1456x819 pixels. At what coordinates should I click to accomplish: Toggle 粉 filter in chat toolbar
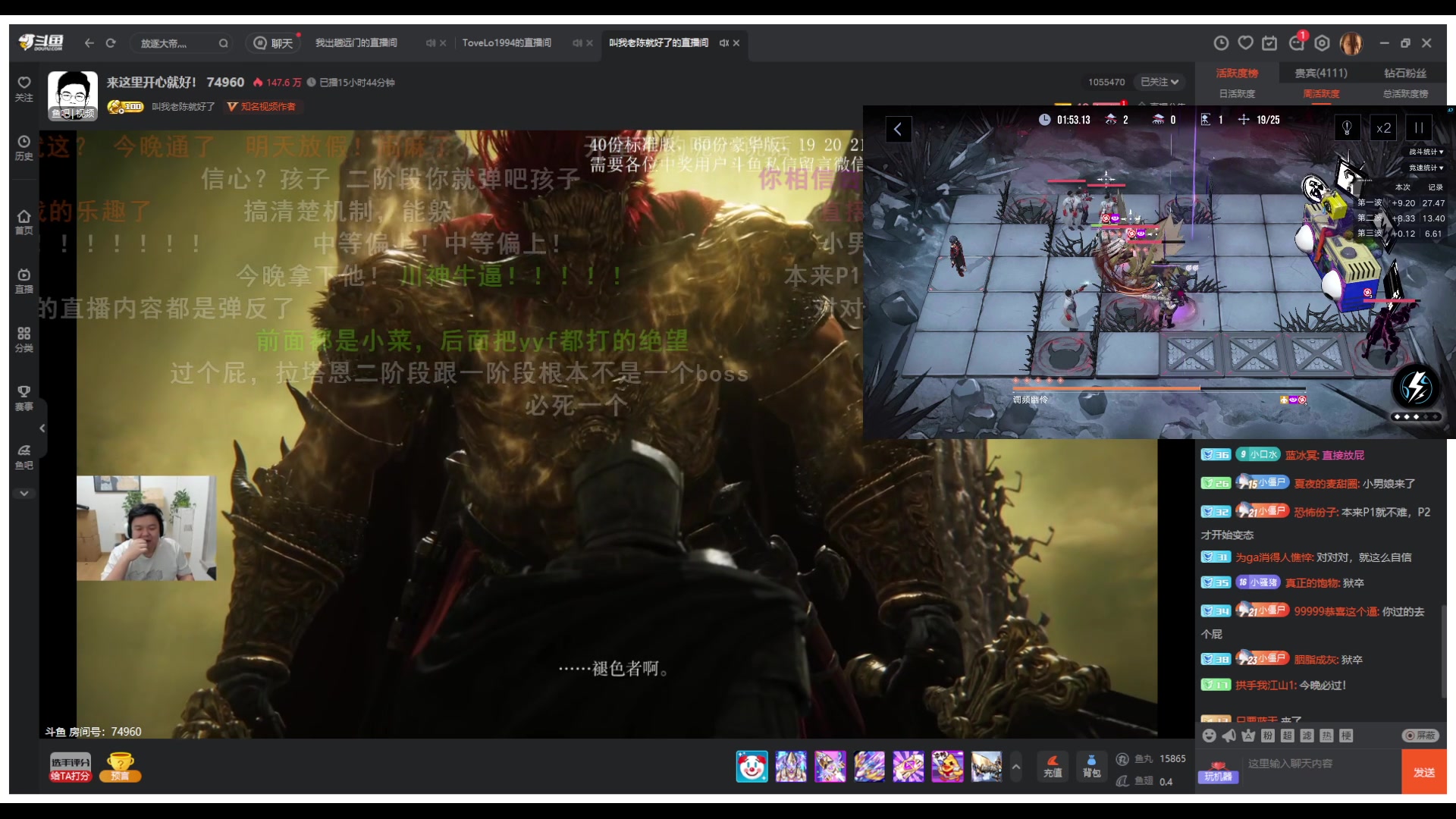coord(1268,736)
